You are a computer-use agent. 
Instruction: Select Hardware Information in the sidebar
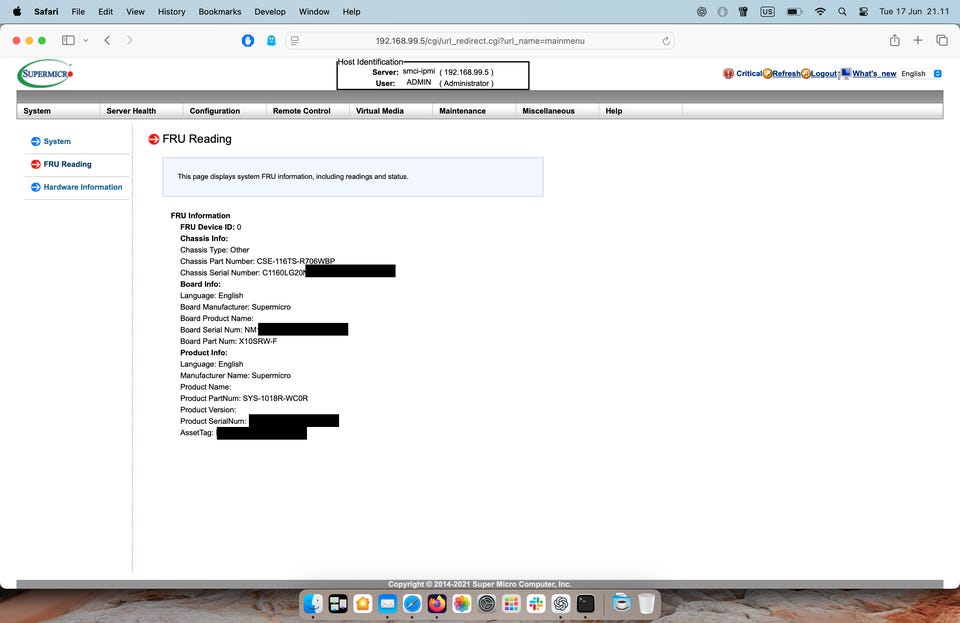(83, 187)
